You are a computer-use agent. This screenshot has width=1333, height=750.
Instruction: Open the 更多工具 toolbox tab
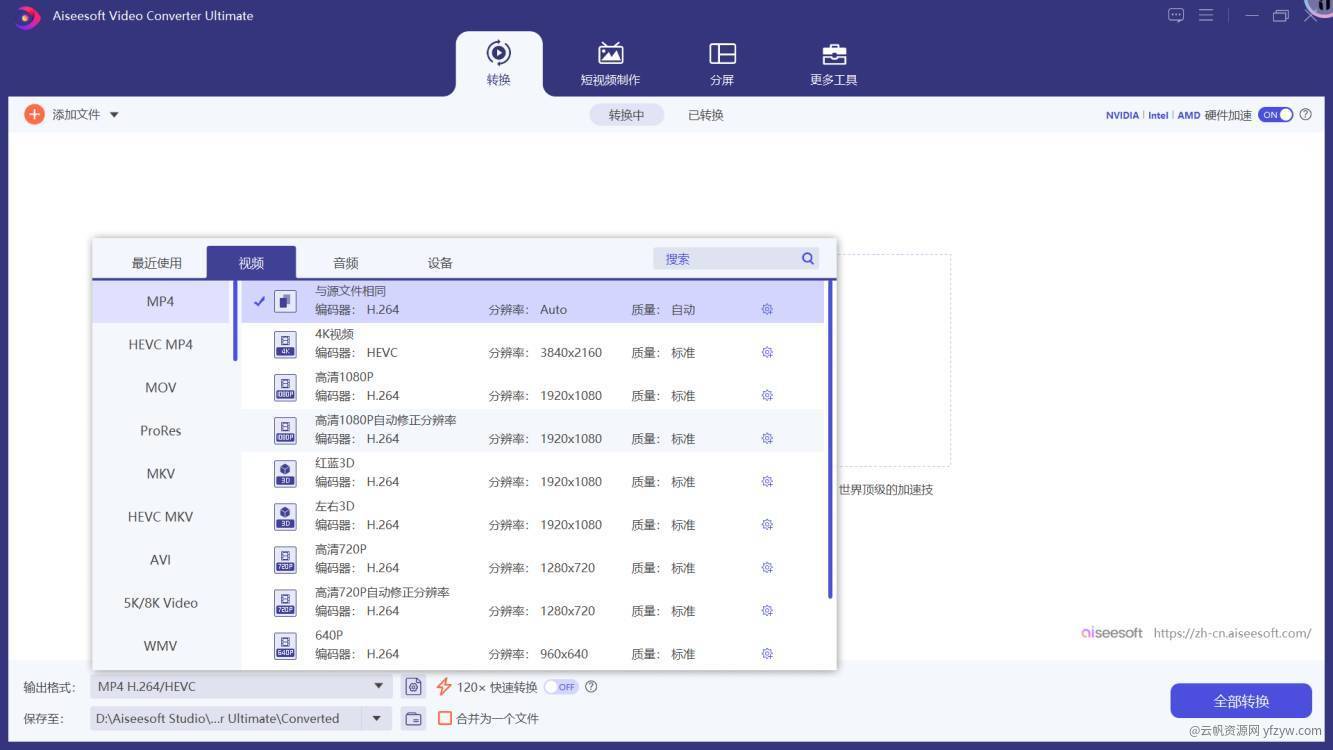point(833,64)
